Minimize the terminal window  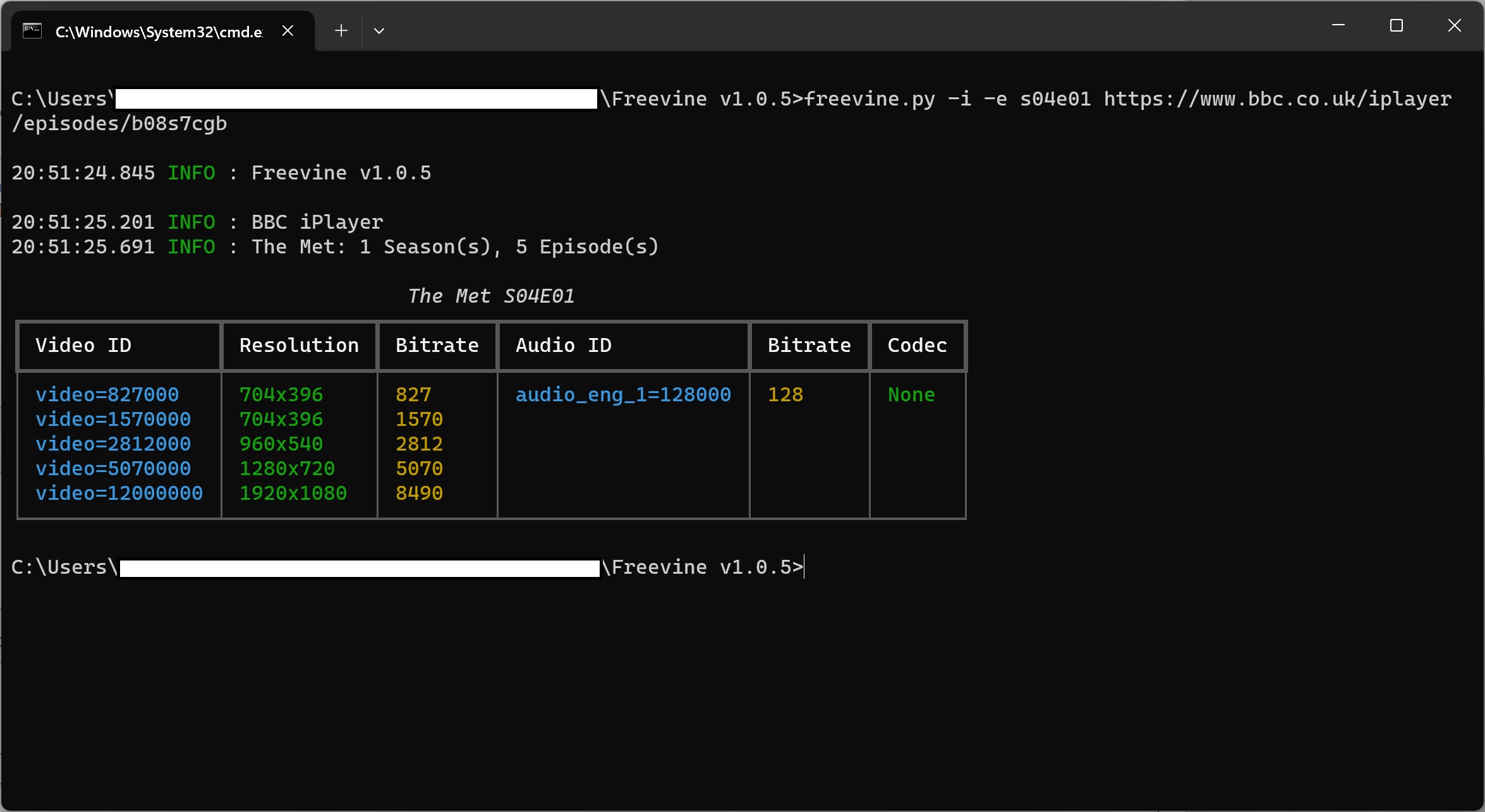1338,25
